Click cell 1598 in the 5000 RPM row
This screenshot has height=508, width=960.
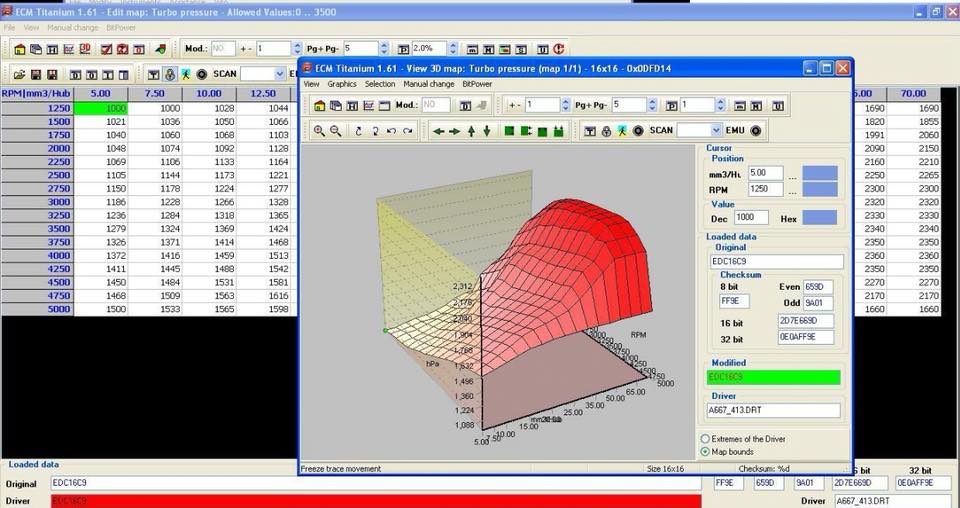tap(263, 309)
